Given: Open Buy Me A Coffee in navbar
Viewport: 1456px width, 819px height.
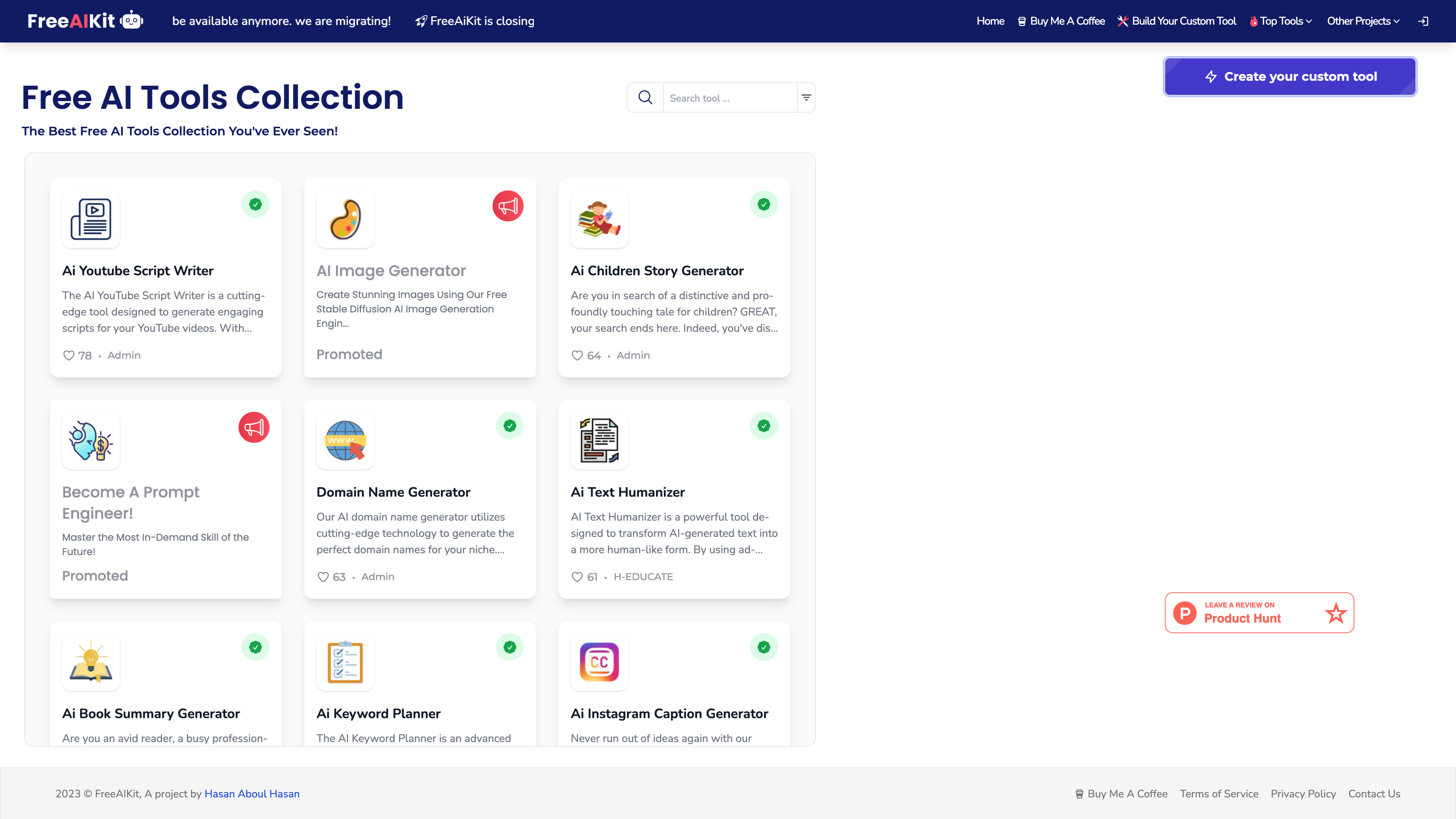Looking at the screenshot, I should [1061, 21].
